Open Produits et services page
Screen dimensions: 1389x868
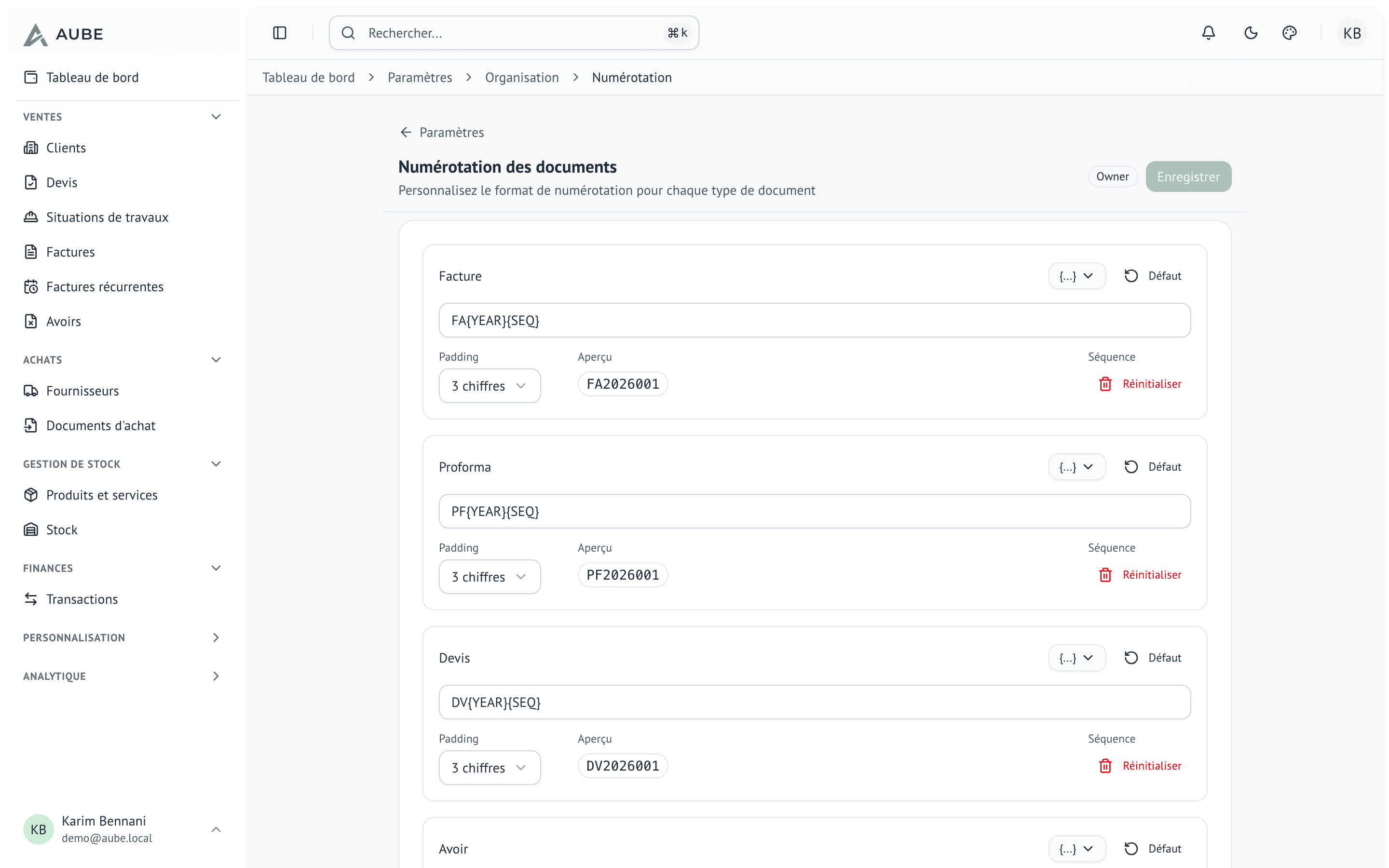tap(123, 495)
